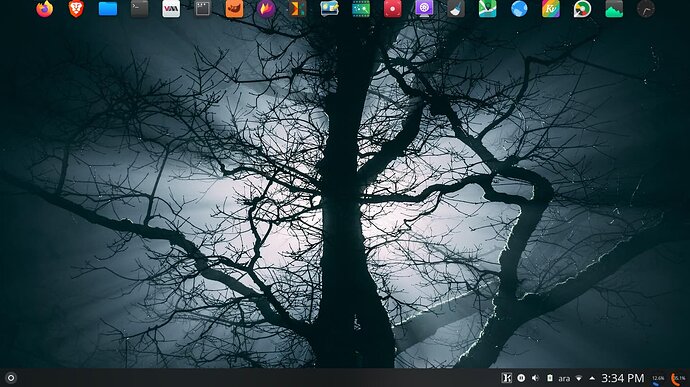Launch the terminal emulator

pyautogui.click(x=139, y=9)
